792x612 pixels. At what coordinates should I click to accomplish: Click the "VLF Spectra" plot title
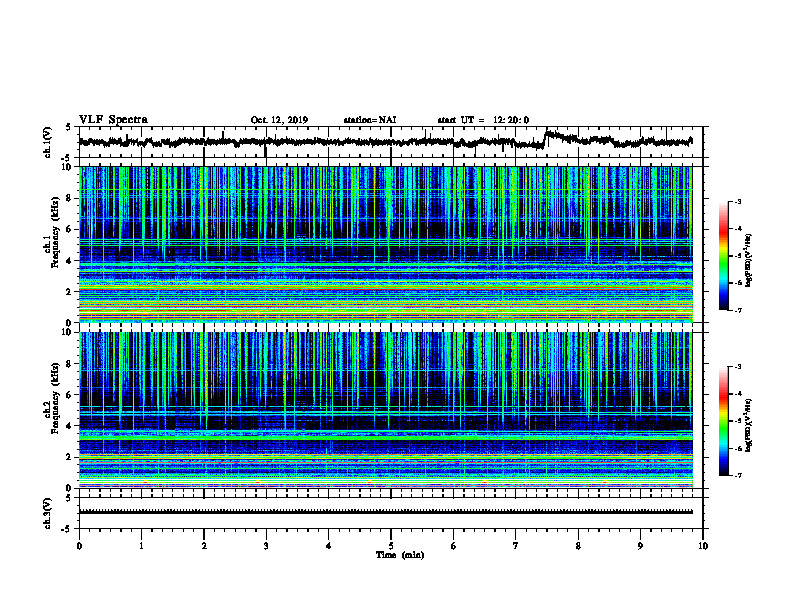pos(113,120)
